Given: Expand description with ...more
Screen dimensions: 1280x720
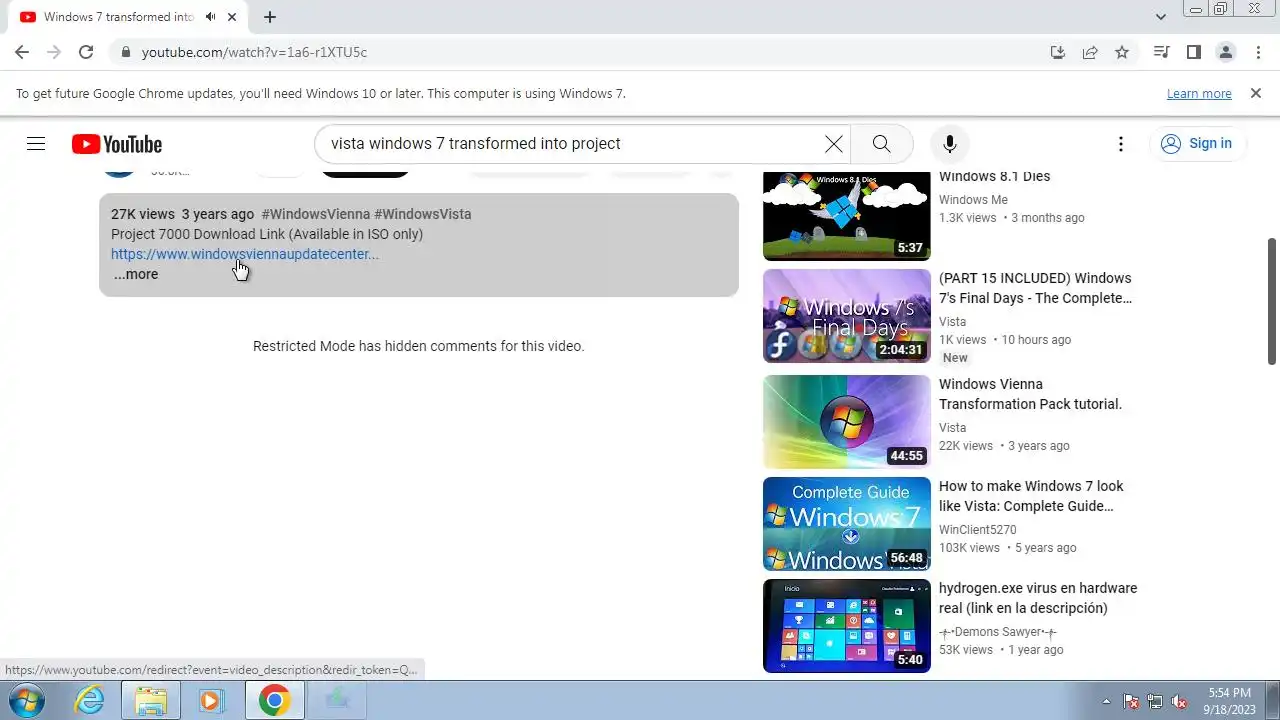Looking at the screenshot, I should click(x=135, y=274).
